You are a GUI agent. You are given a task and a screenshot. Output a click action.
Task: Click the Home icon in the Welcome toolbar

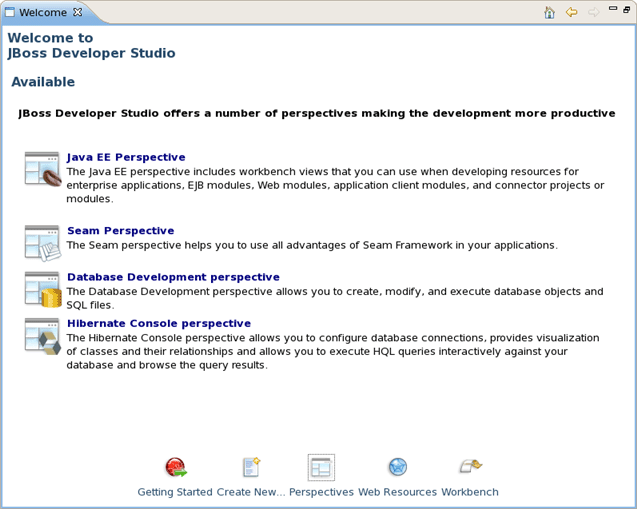click(x=549, y=13)
